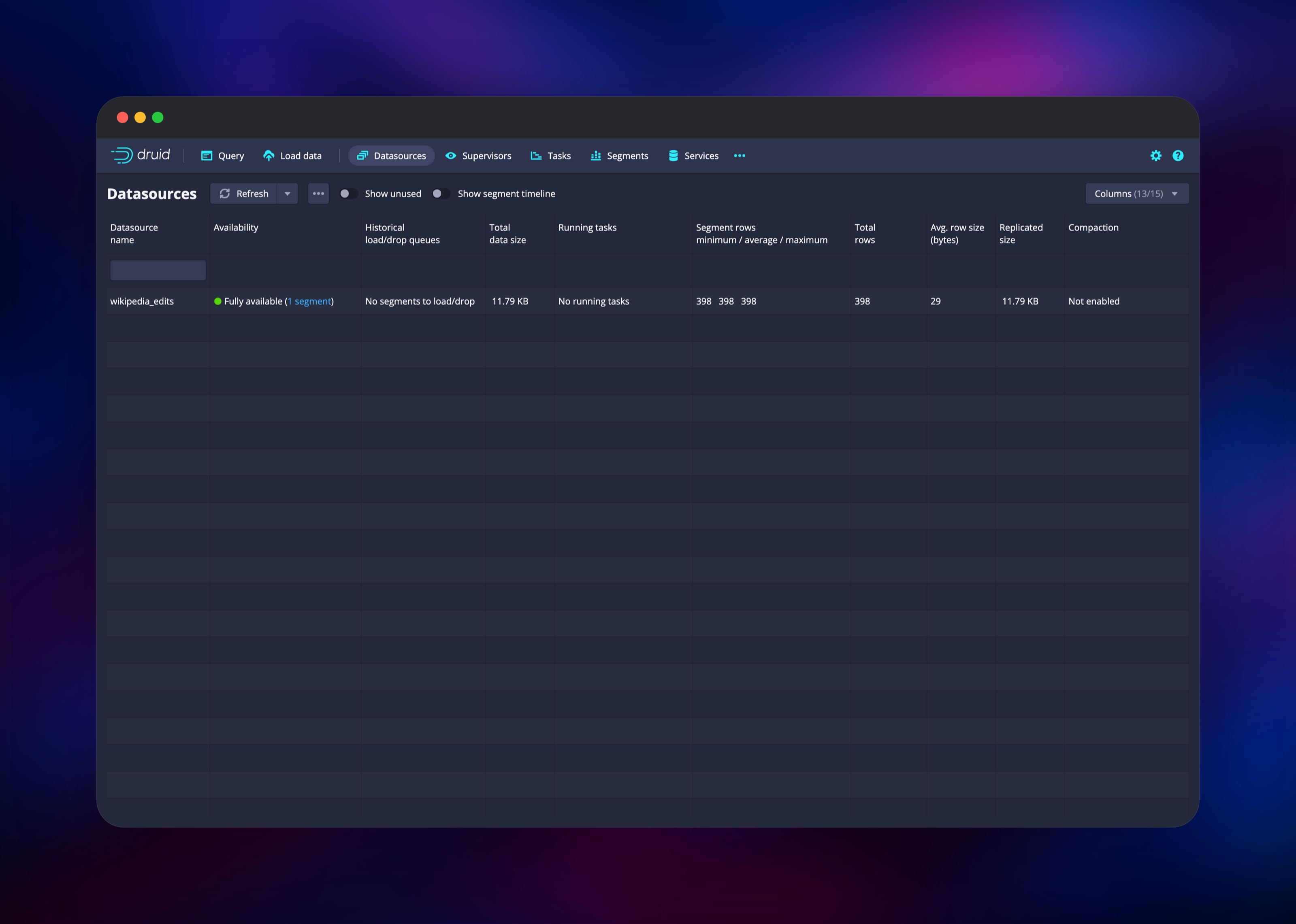Open the settings gear menu
This screenshot has height=924, width=1296.
pos(1155,156)
